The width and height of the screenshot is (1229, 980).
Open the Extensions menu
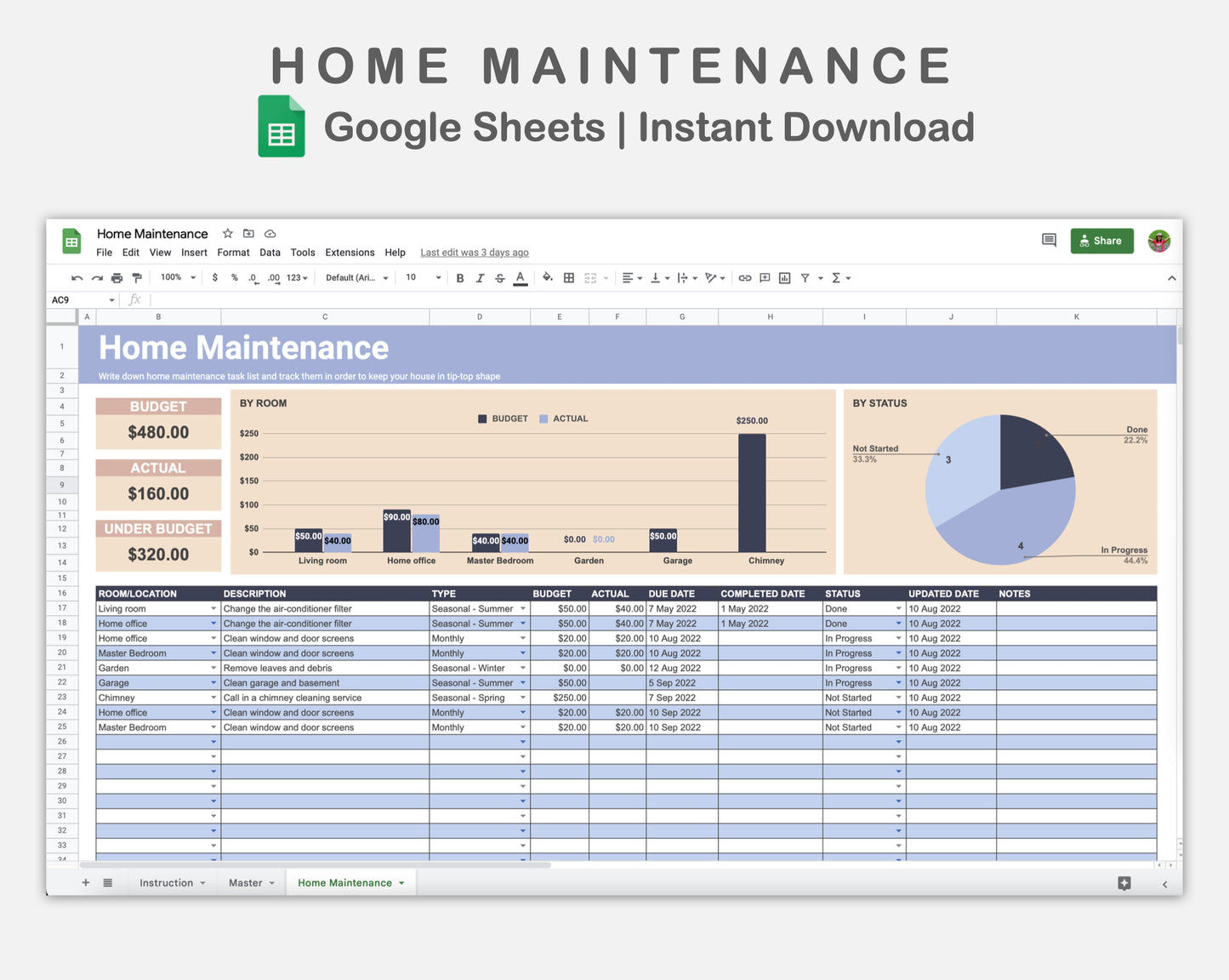tap(350, 253)
